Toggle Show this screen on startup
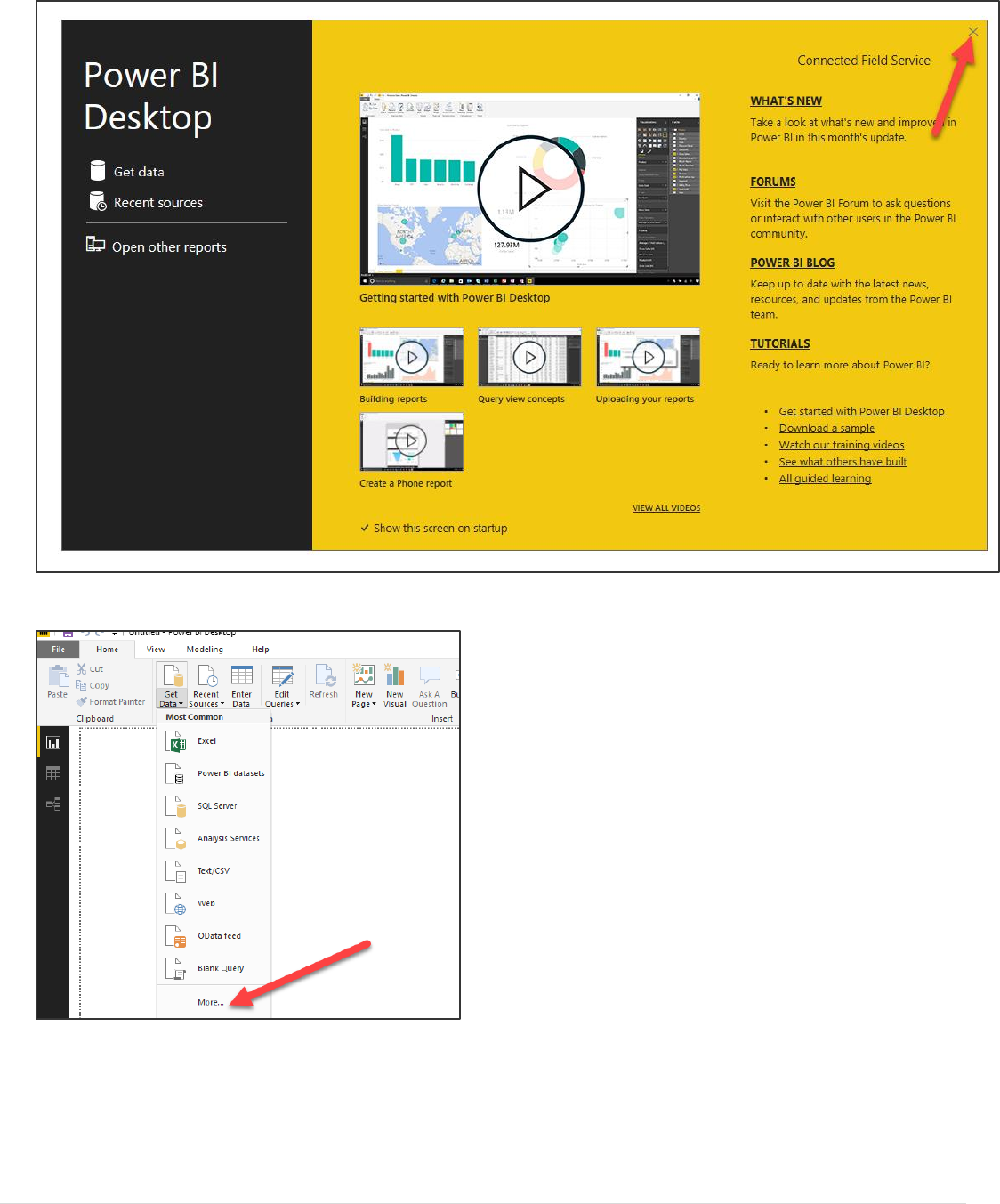Screen dimensions: 1000x1204 [433, 528]
